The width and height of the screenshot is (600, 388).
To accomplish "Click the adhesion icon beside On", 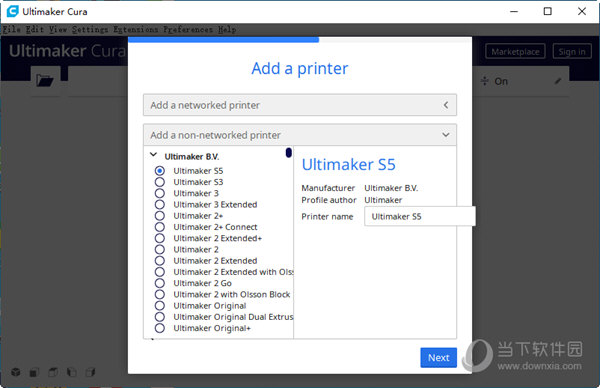I will coord(484,81).
